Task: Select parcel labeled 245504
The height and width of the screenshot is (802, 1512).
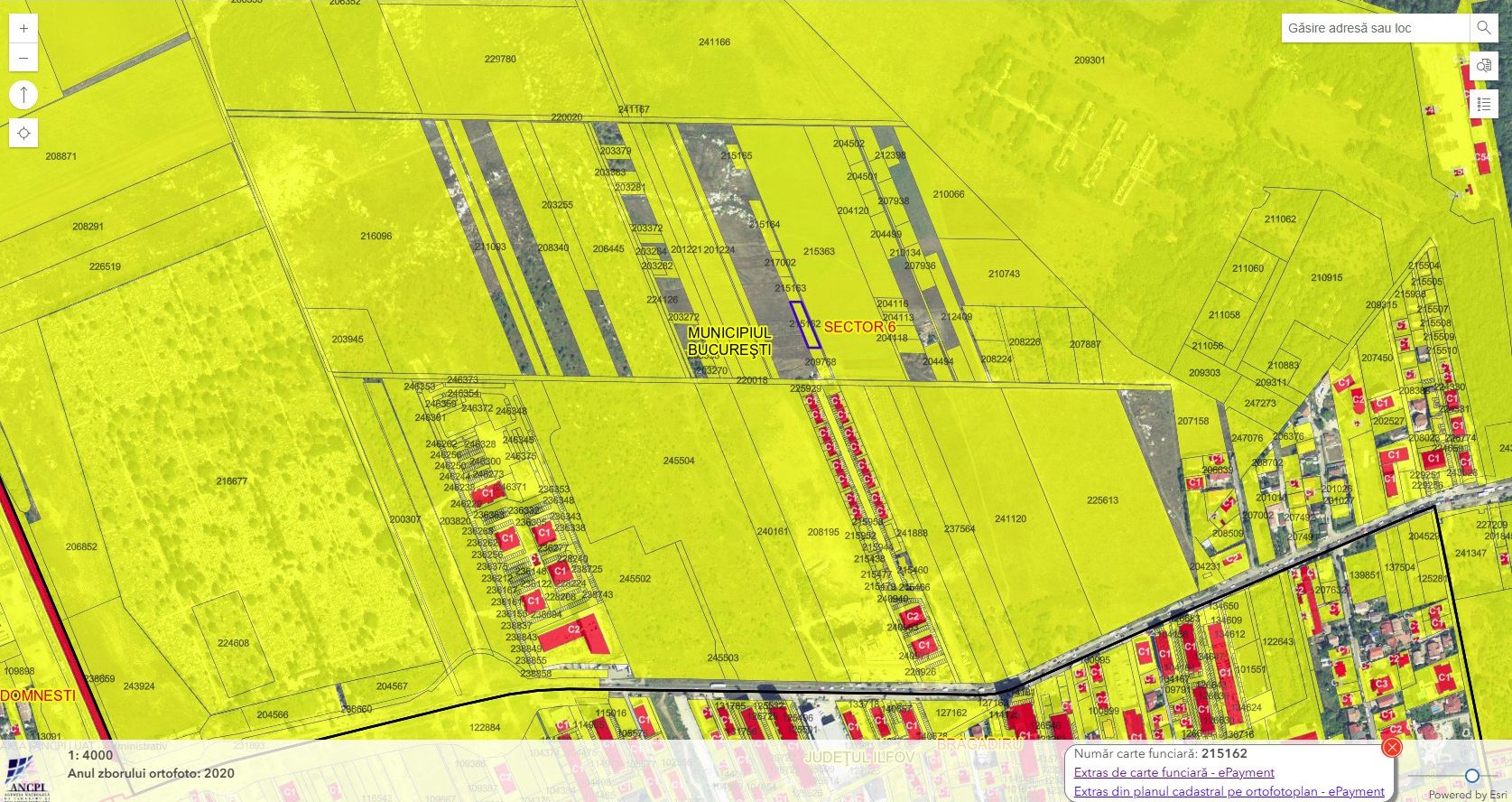Action: click(x=679, y=461)
